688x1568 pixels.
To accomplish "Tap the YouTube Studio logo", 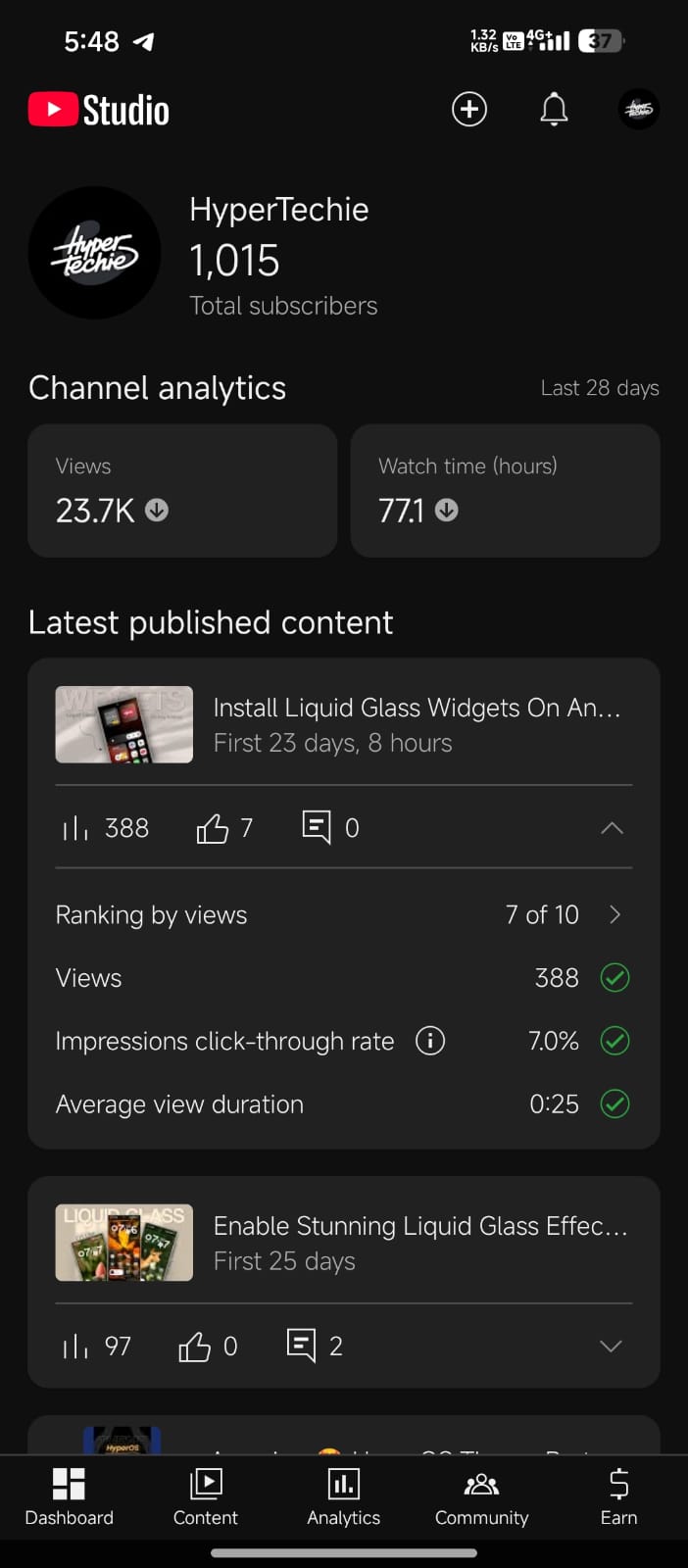I will [x=99, y=110].
